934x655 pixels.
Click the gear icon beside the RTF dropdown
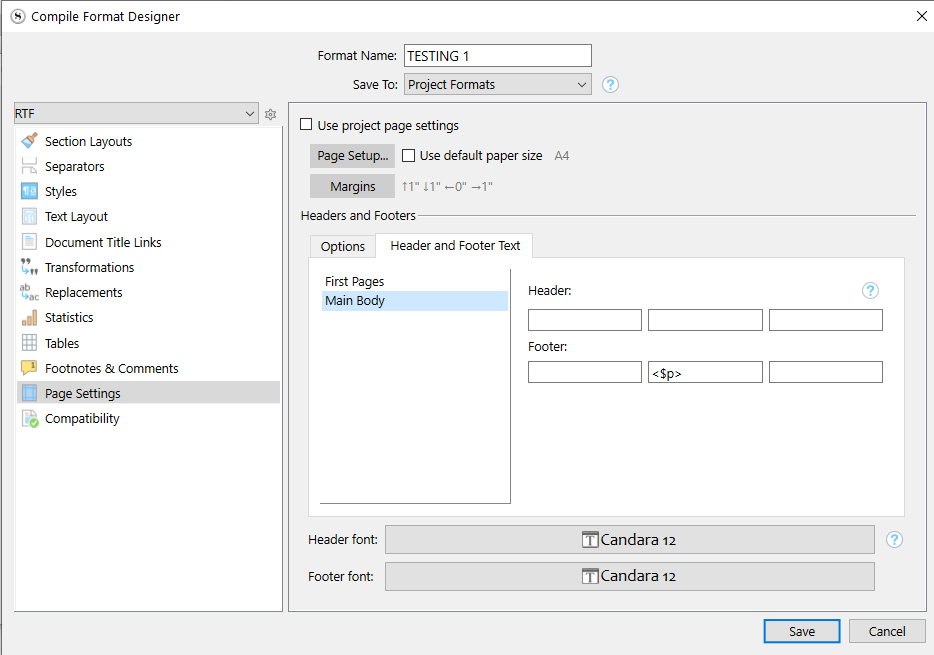tap(270, 115)
